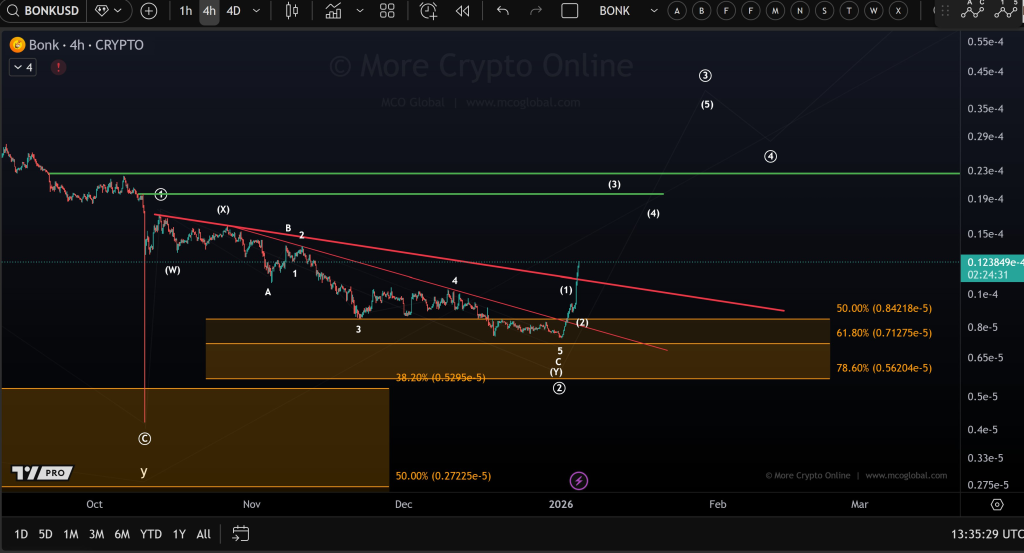Screen dimensions: 1024x553
Task: Click the purple lightning event icon
Action: [x=579, y=481]
